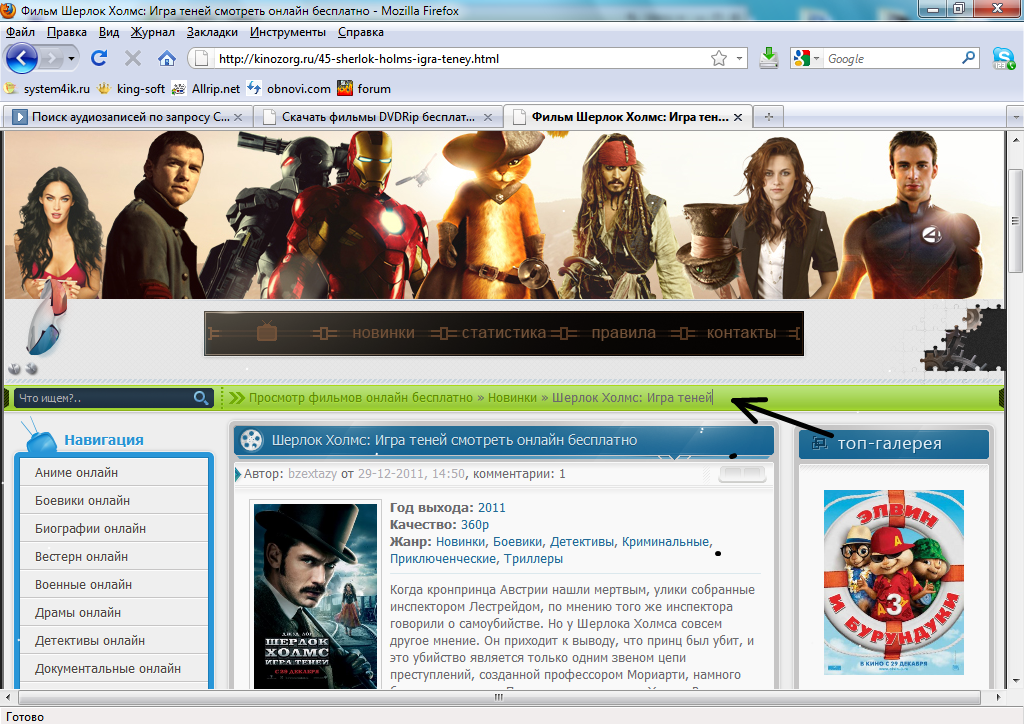Go to the browser home page icon
Image resolution: width=1024 pixels, height=724 pixels.
coord(167,58)
